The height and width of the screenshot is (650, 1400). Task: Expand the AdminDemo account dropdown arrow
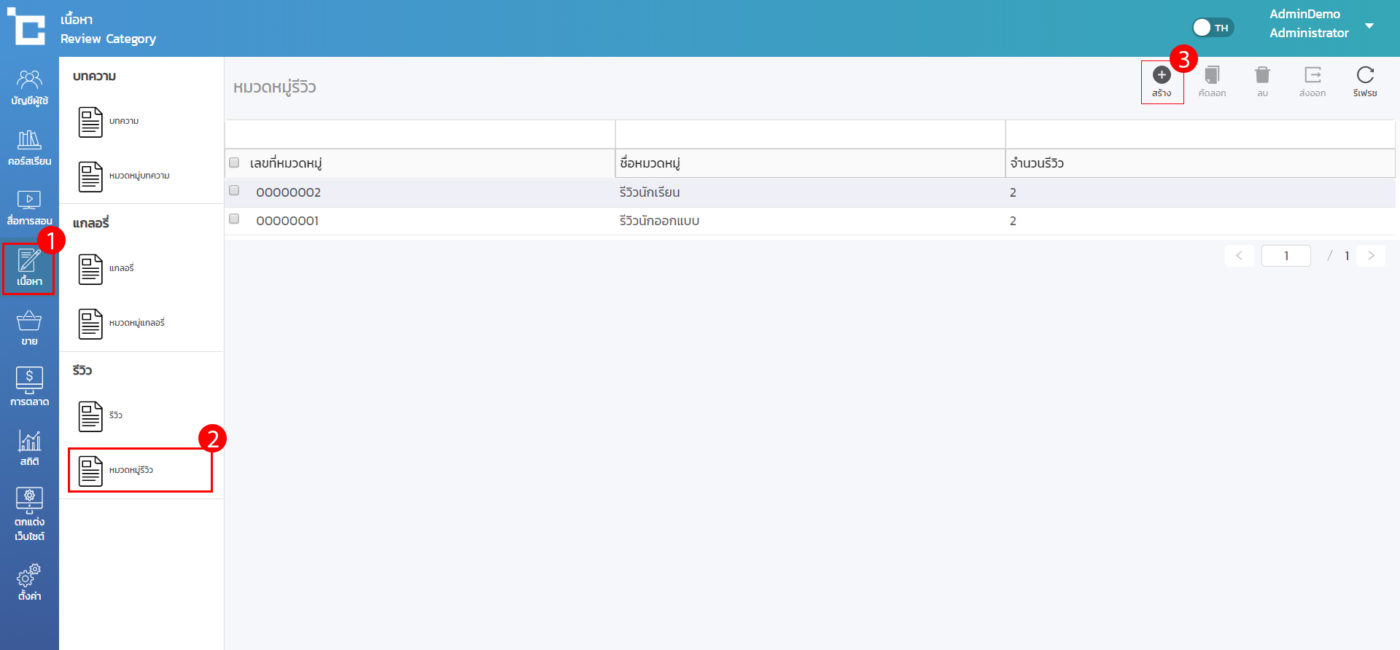pos(1369,26)
